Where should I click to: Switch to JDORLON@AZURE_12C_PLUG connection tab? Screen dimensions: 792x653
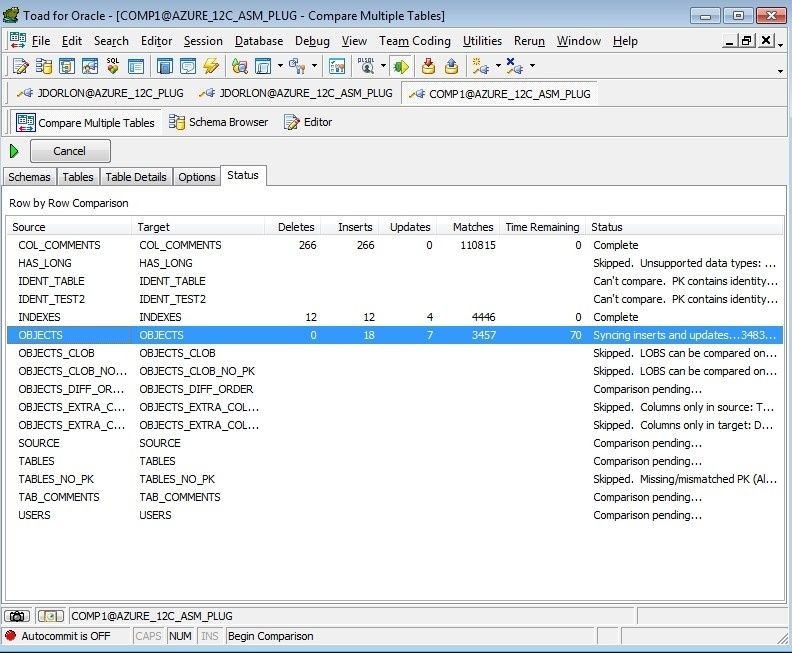(100, 93)
